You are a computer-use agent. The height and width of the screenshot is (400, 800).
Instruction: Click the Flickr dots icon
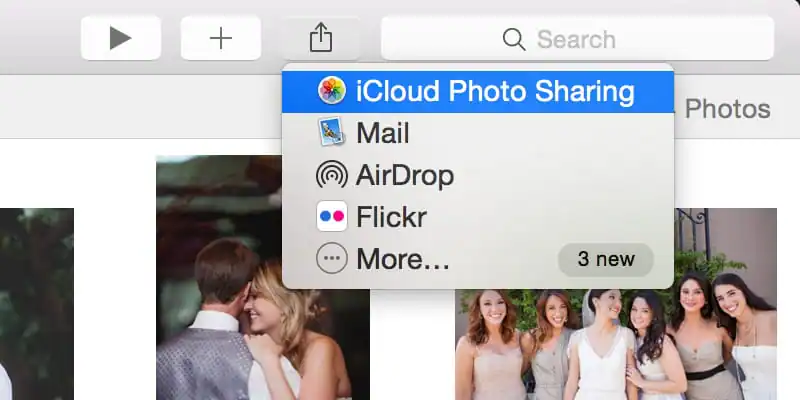pos(332,216)
